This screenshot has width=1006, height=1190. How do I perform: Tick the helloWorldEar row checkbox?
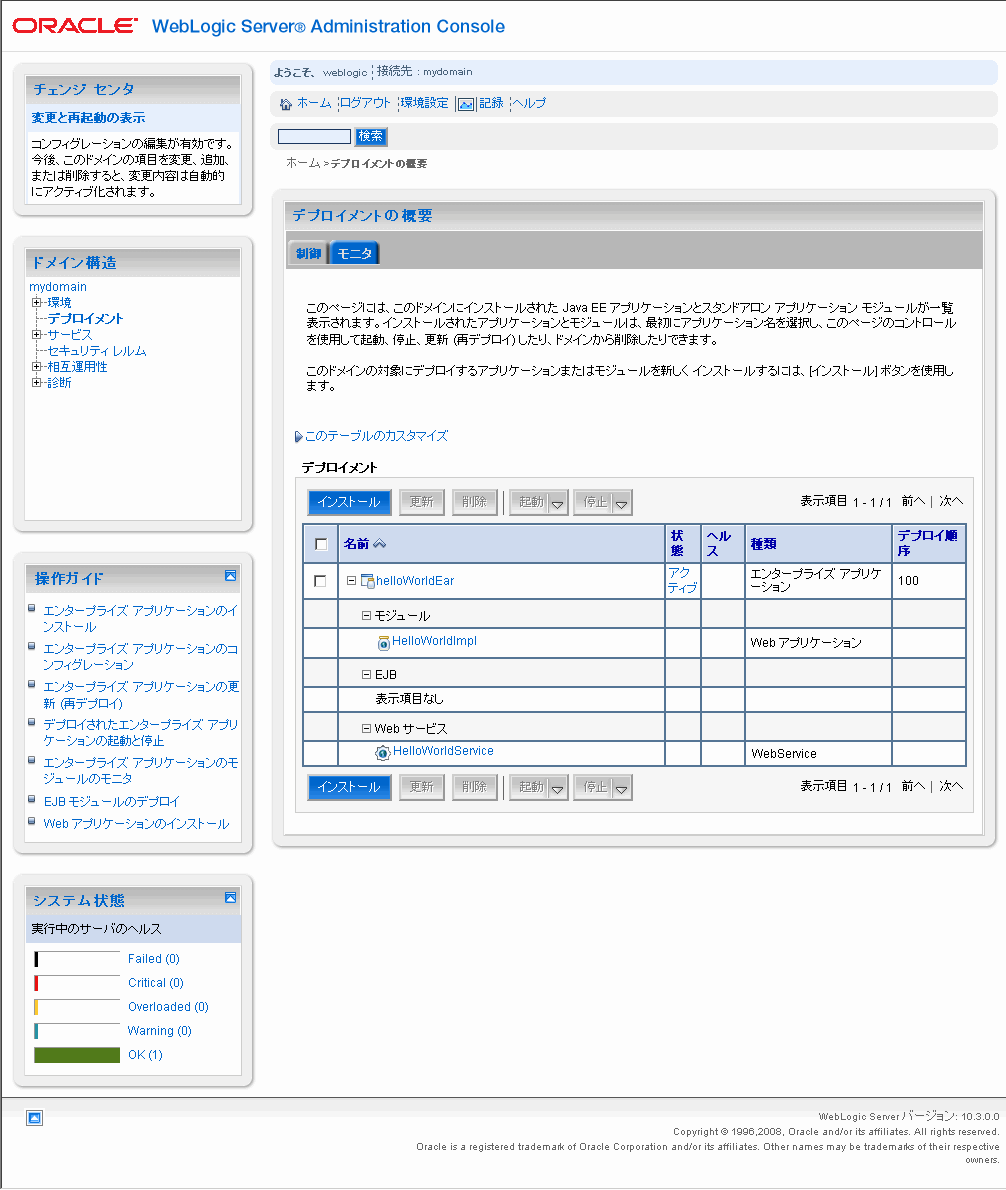(x=320, y=581)
